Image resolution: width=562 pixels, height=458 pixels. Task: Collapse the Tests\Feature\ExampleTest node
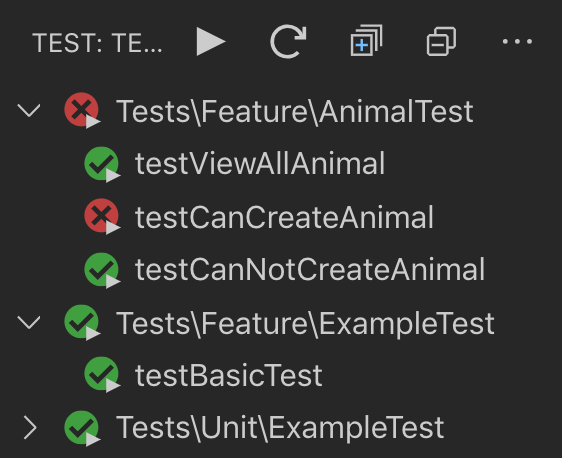tap(29, 322)
